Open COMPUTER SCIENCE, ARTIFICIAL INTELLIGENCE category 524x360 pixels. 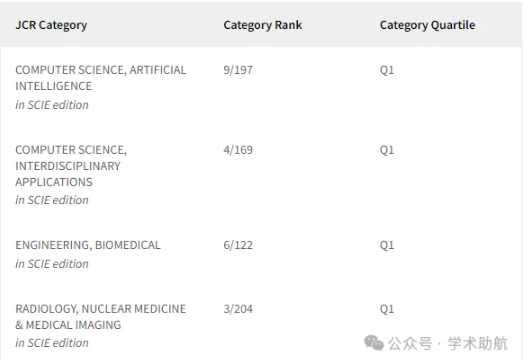click(x=101, y=78)
